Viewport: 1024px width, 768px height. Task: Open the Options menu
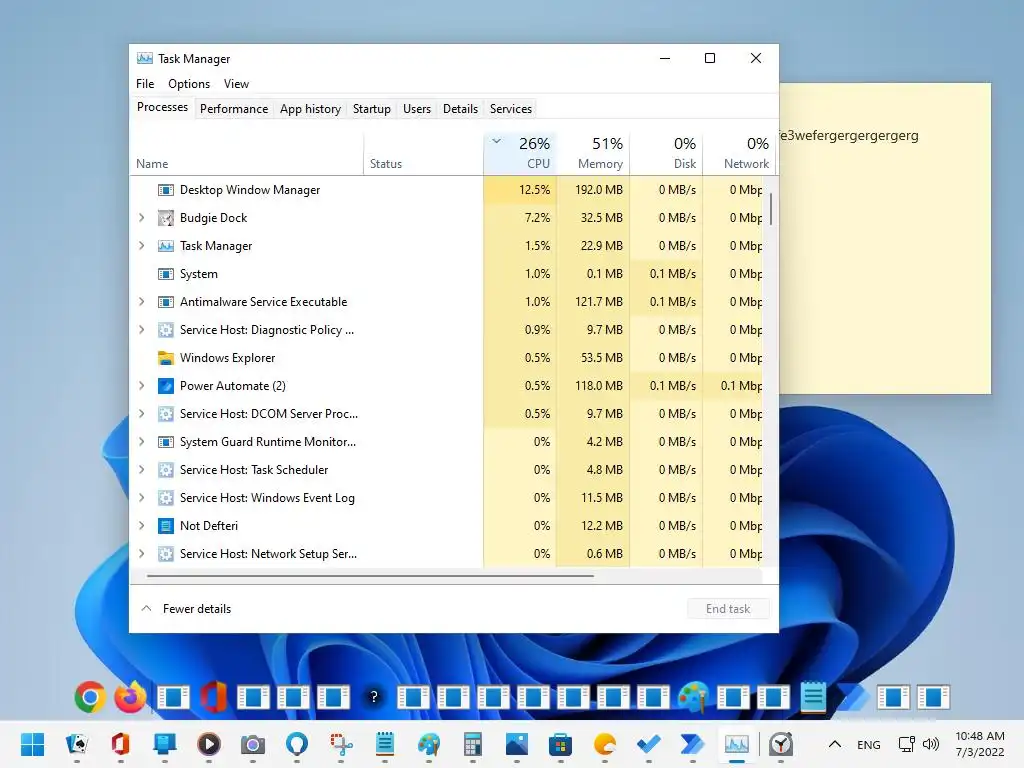pyautogui.click(x=189, y=84)
